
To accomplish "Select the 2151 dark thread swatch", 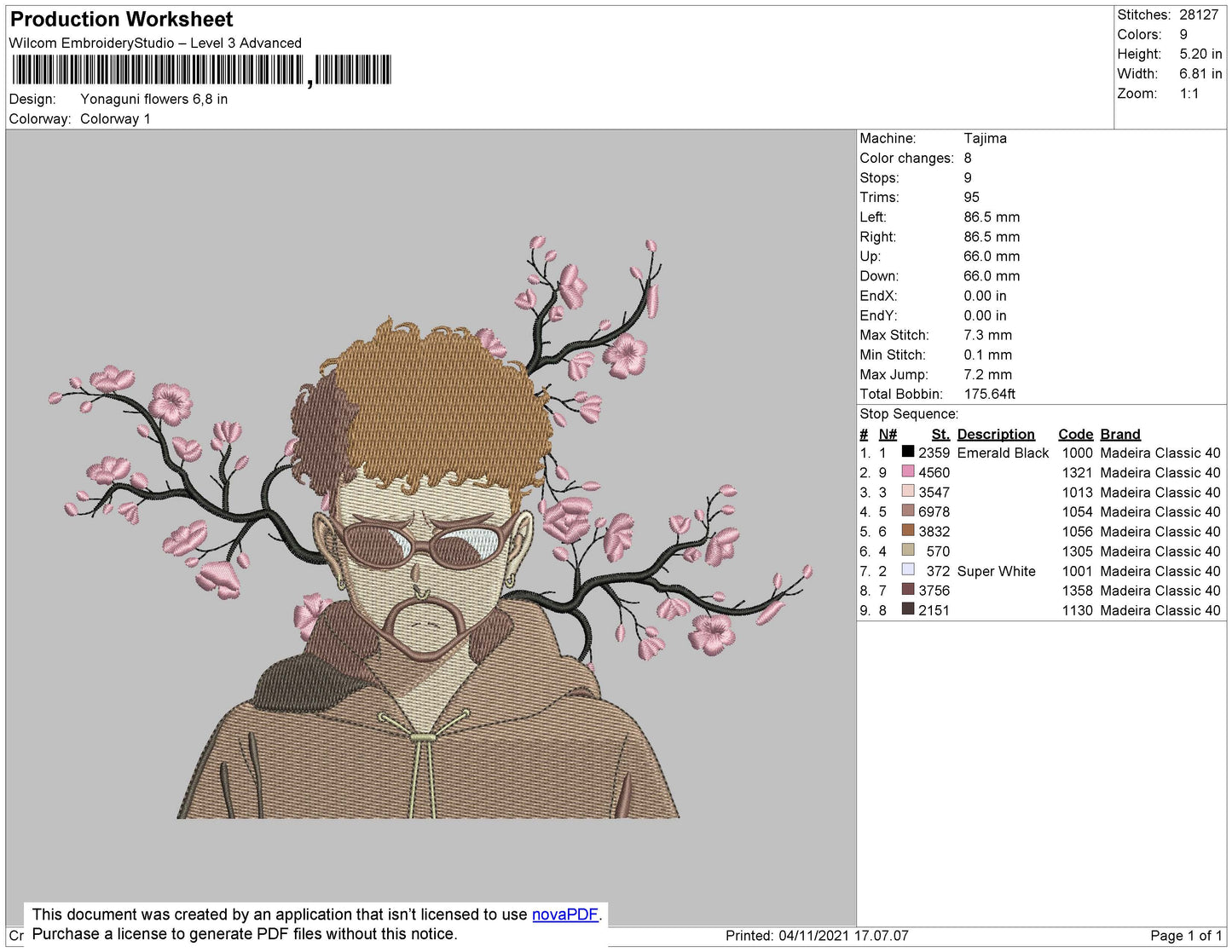I will [908, 609].
